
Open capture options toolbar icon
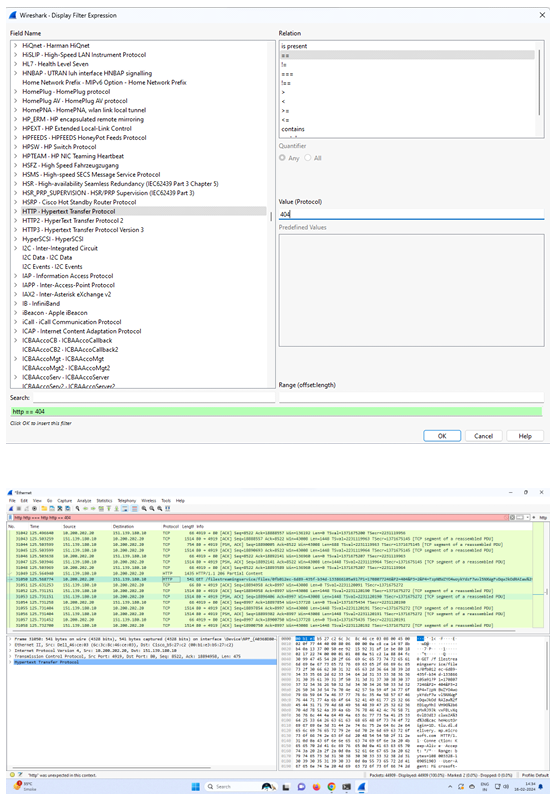pyautogui.click(x=34, y=509)
